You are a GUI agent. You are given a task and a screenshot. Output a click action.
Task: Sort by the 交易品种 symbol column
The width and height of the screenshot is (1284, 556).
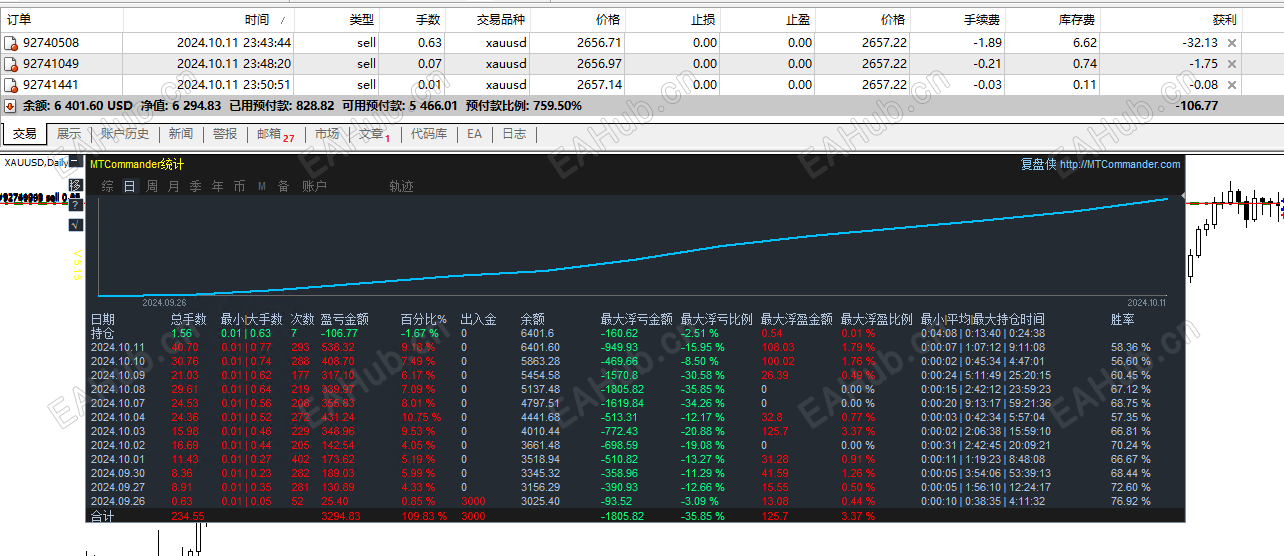coord(501,19)
